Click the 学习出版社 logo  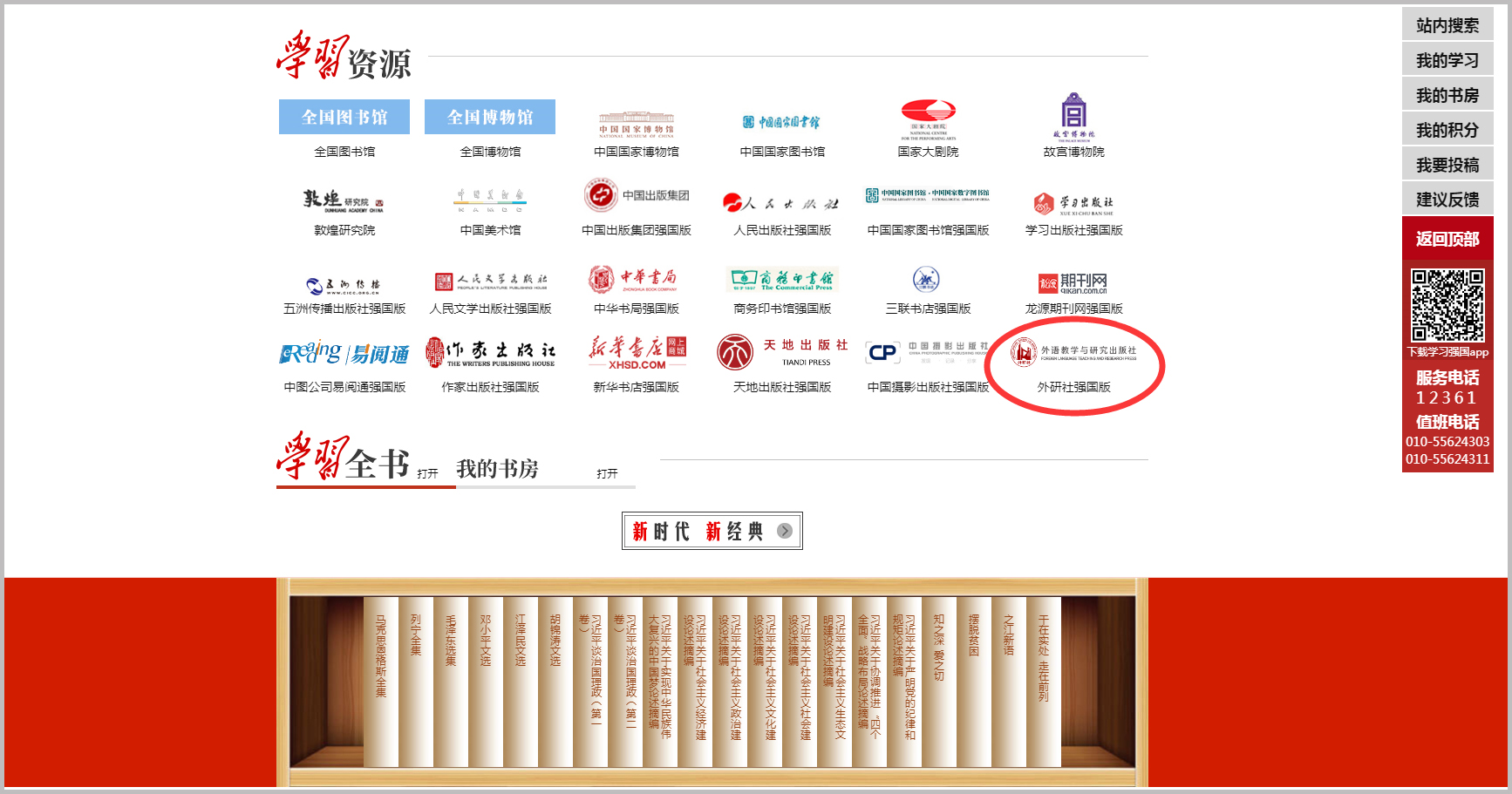pyautogui.click(x=1073, y=204)
